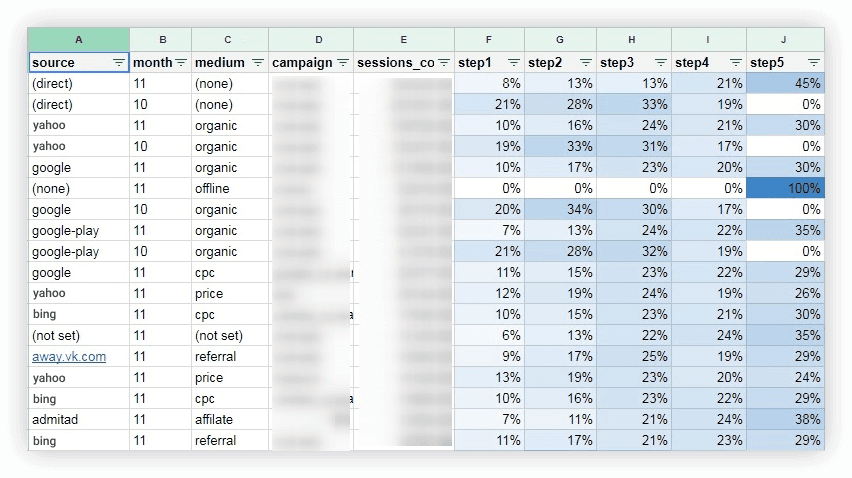The width and height of the screenshot is (852, 478).
Task: Expand the step5 column filter dropdown
Action: pos(813,63)
